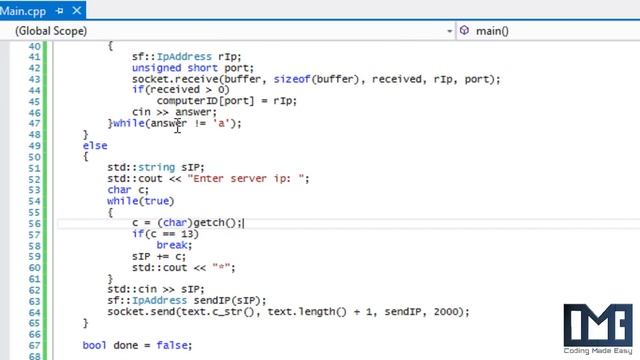This screenshot has width=640, height=360.
Task: Click line number 56 in gutter
Action: pos(35,224)
